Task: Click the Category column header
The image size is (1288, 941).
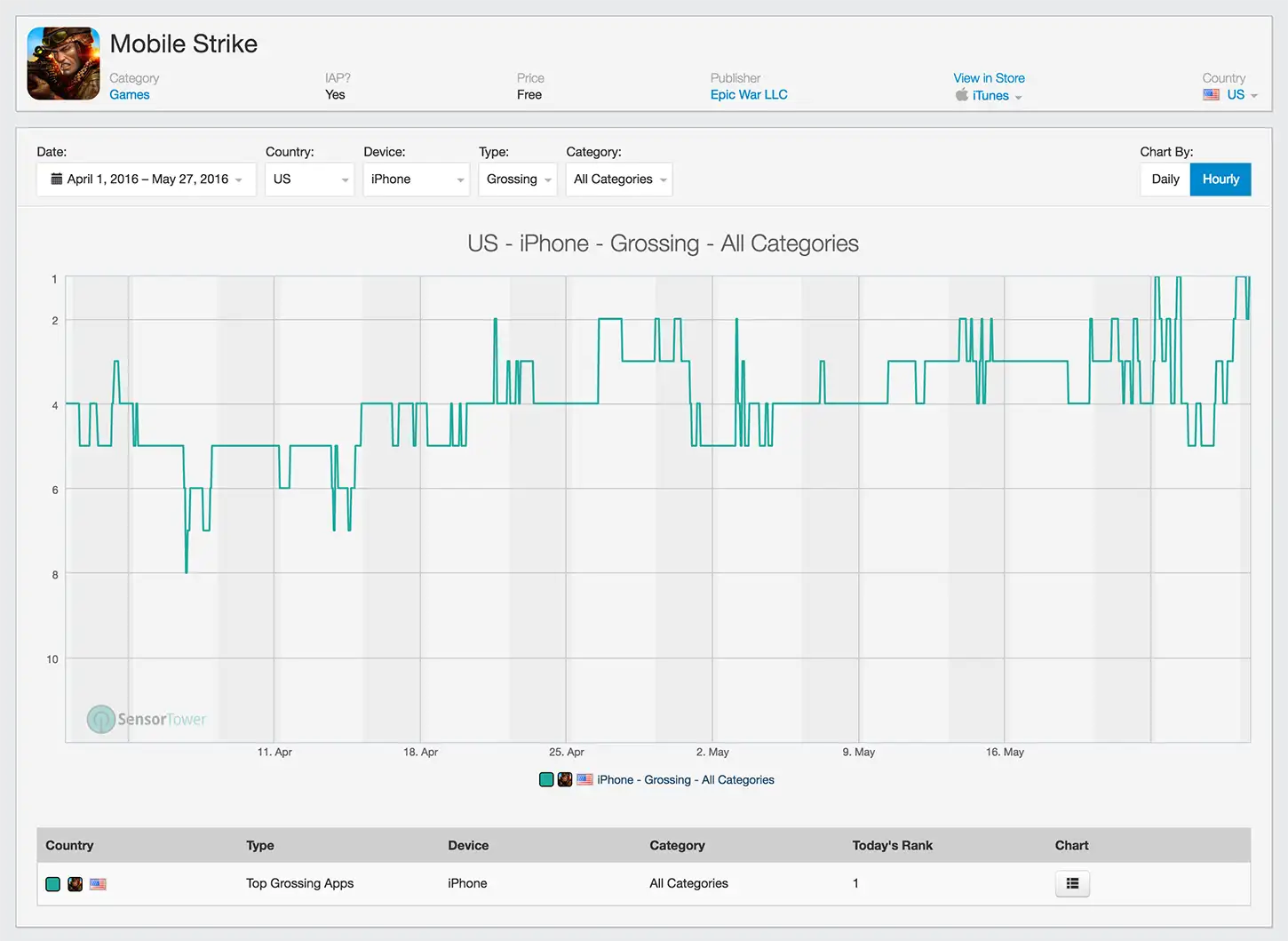Action: click(x=677, y=846)
